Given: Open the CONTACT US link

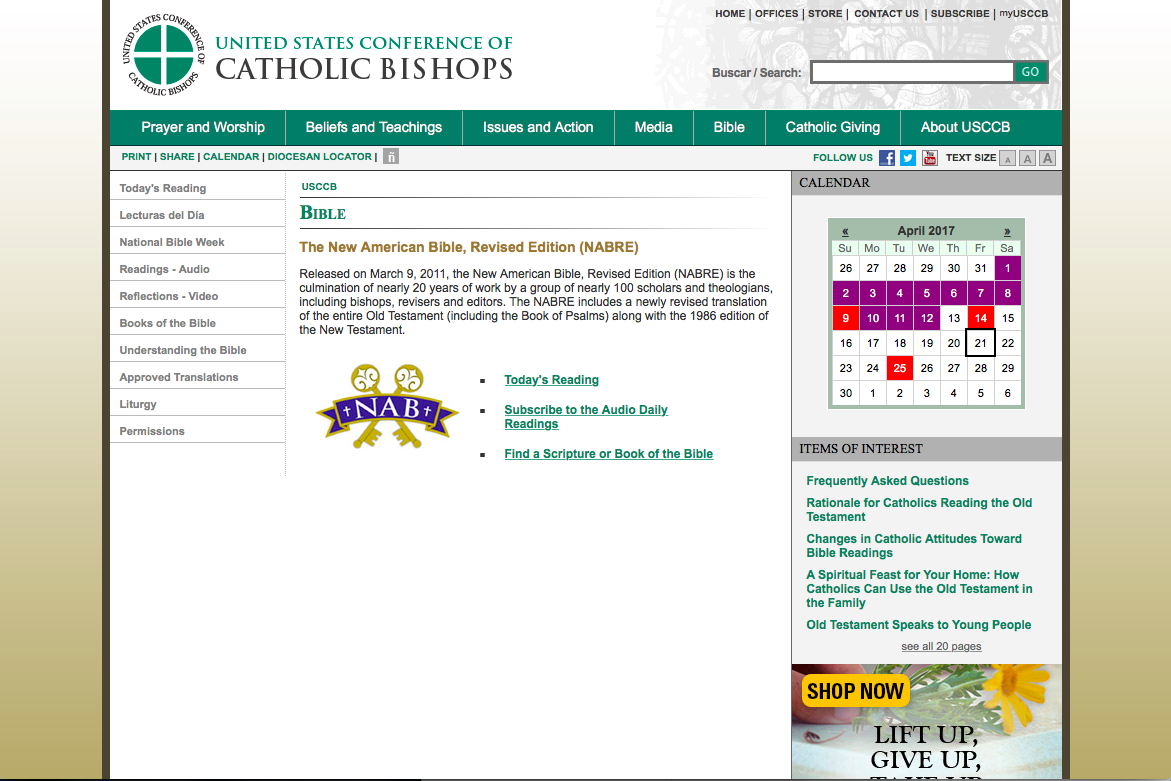Looking at the screenshot, I should click(886, 13).
